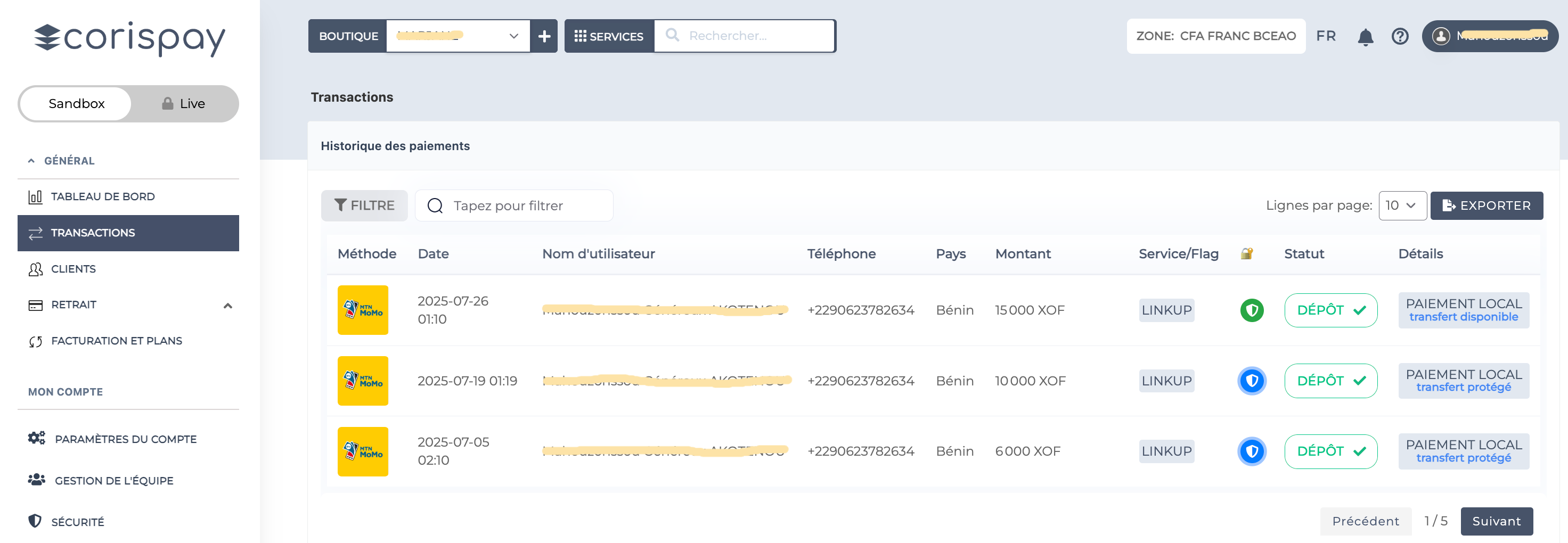Switch to Live mode
This screenshot has width=1568, height=543.
[184, 104]
